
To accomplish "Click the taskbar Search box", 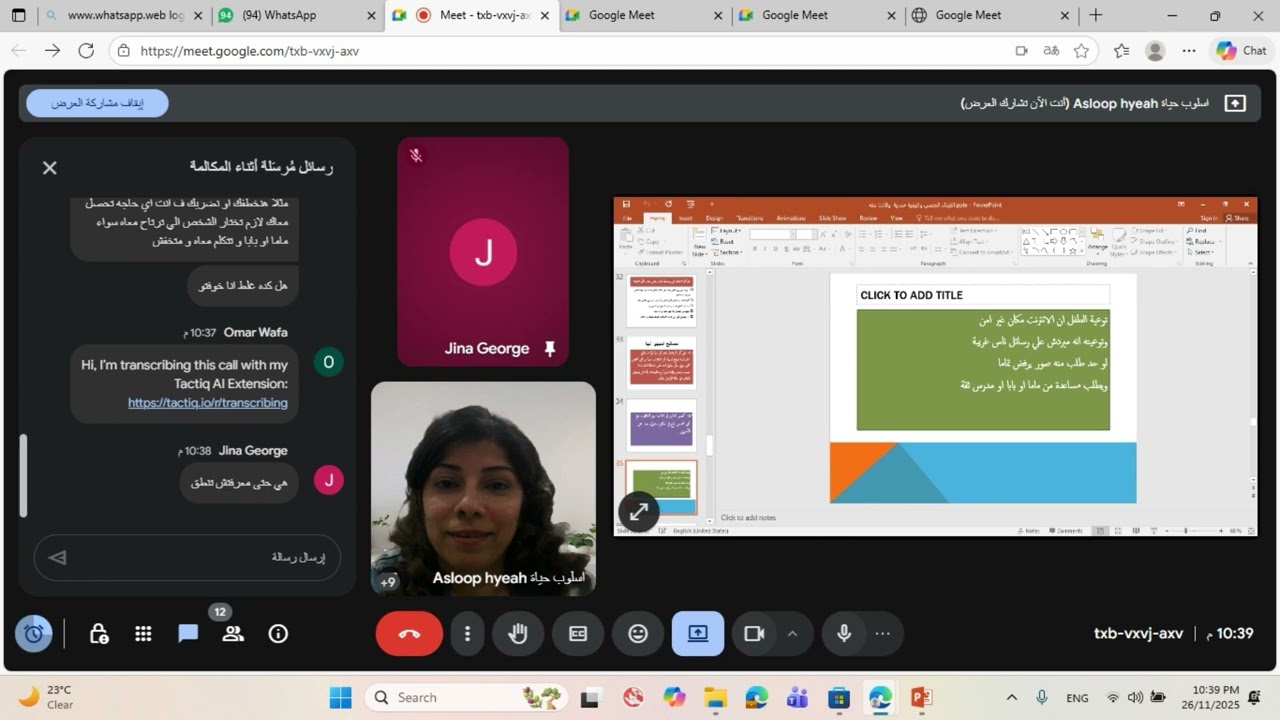I will click(466, 697).
